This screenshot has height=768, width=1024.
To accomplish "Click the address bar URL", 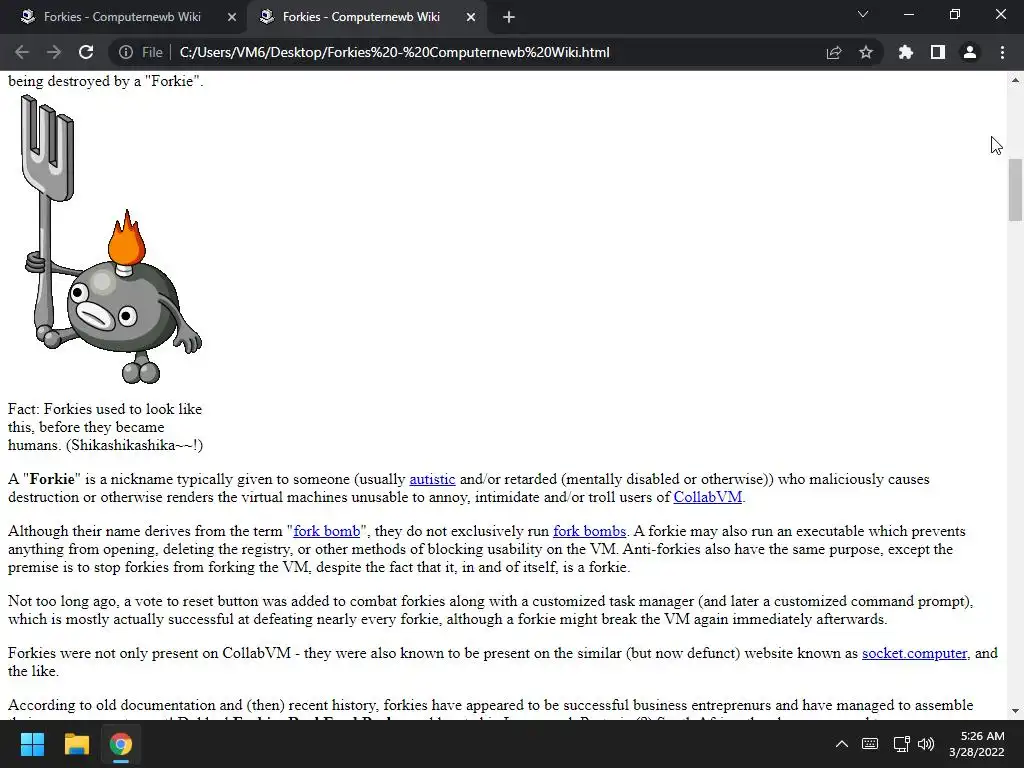I will click(394, 52).
